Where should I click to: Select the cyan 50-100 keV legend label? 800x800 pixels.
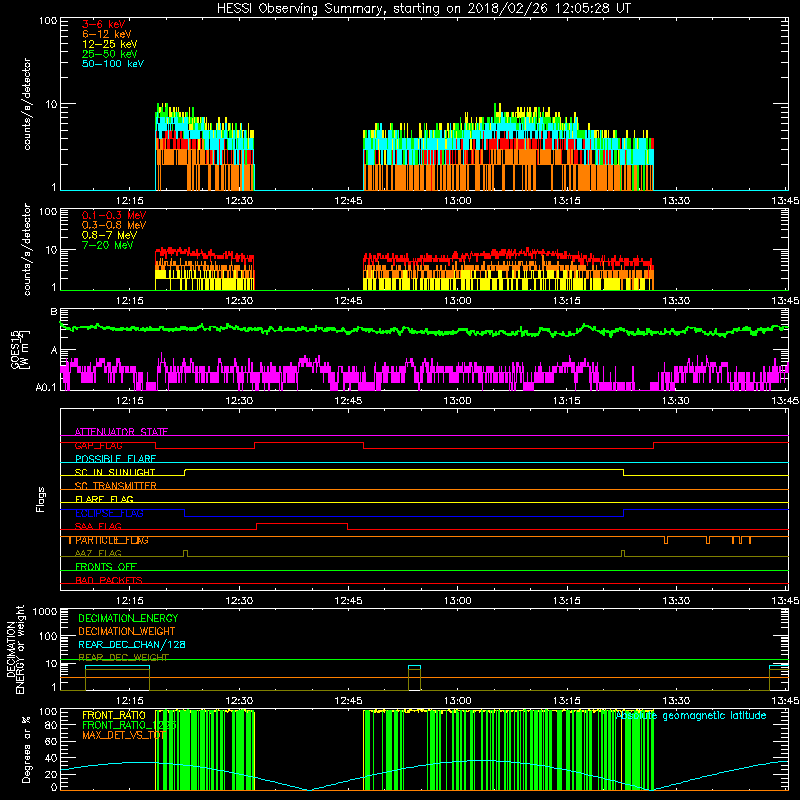click(x=113, y=64)
